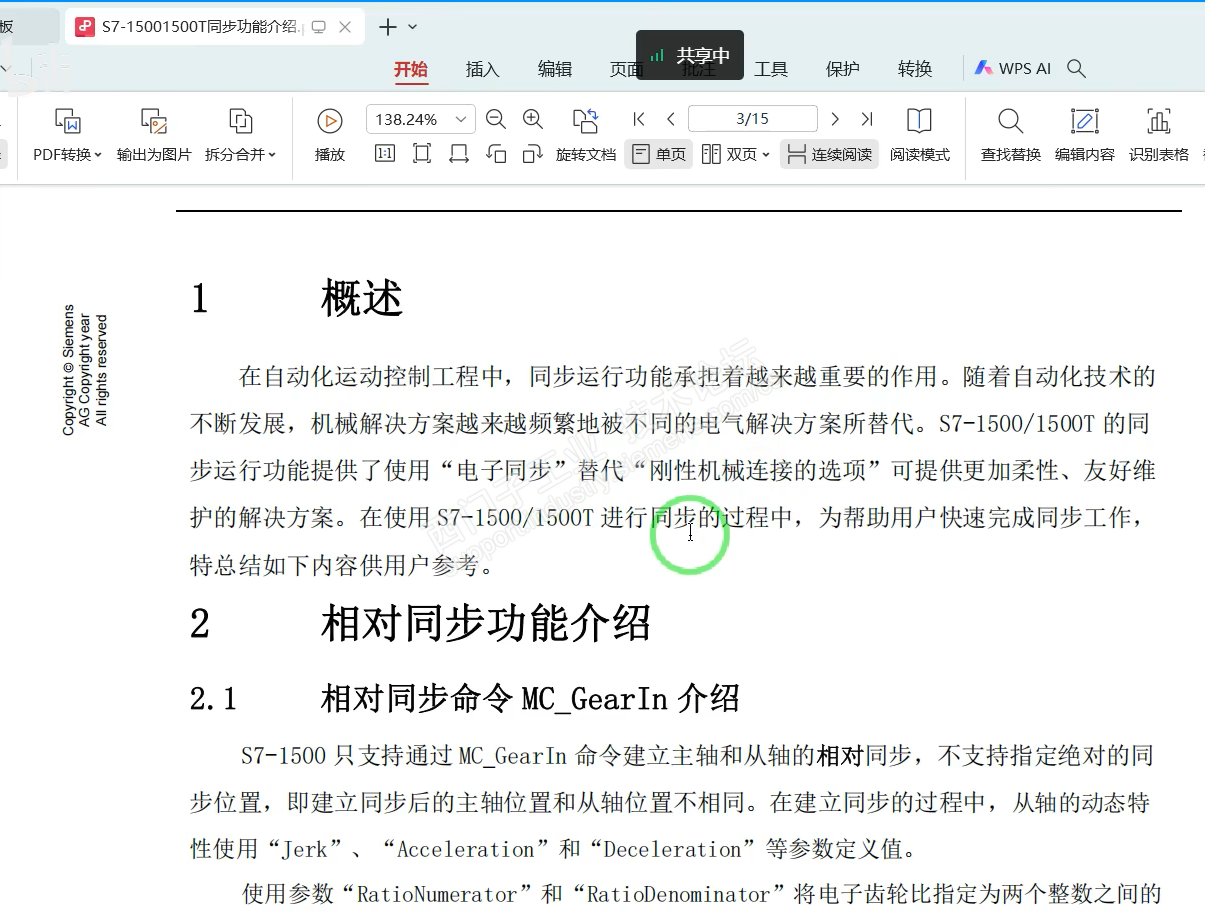This screenshot has width=1205, height=916.
Task: Switch to the 插入 (Insert) ribbon tab
Action: pyautogui.click(x=482, y=69)
